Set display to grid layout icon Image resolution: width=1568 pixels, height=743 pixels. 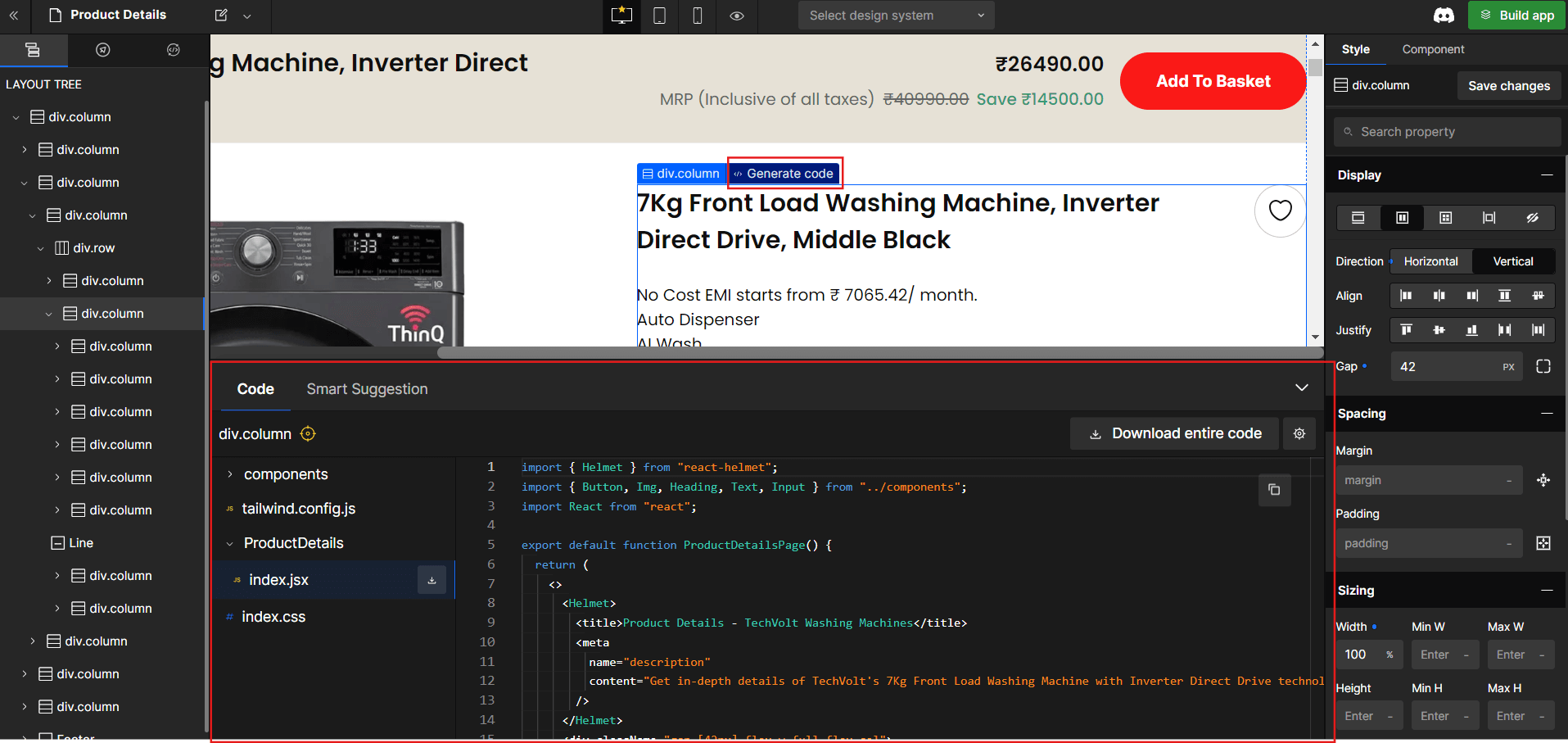1445,218
